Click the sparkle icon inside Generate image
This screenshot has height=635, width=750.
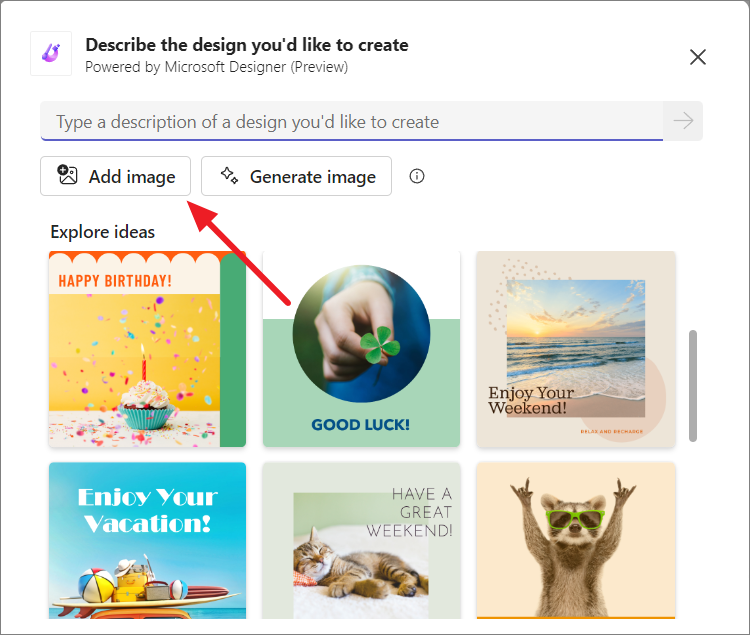pyautogui.click(x=229, y=175)
